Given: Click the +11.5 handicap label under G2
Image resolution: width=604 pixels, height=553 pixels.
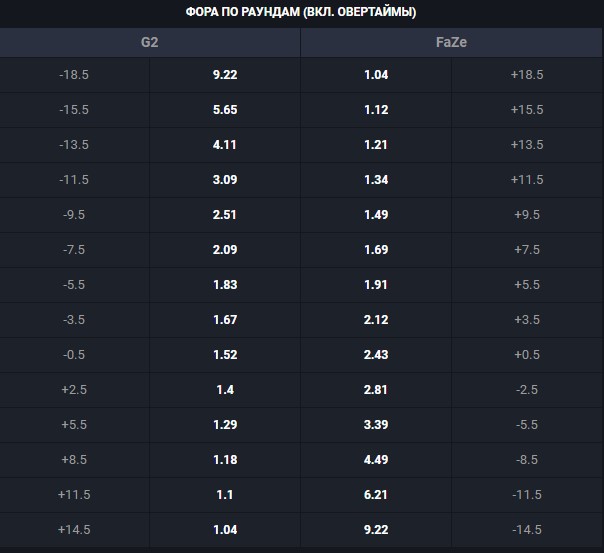Looking at the screenshot, I should click(74, 495).
